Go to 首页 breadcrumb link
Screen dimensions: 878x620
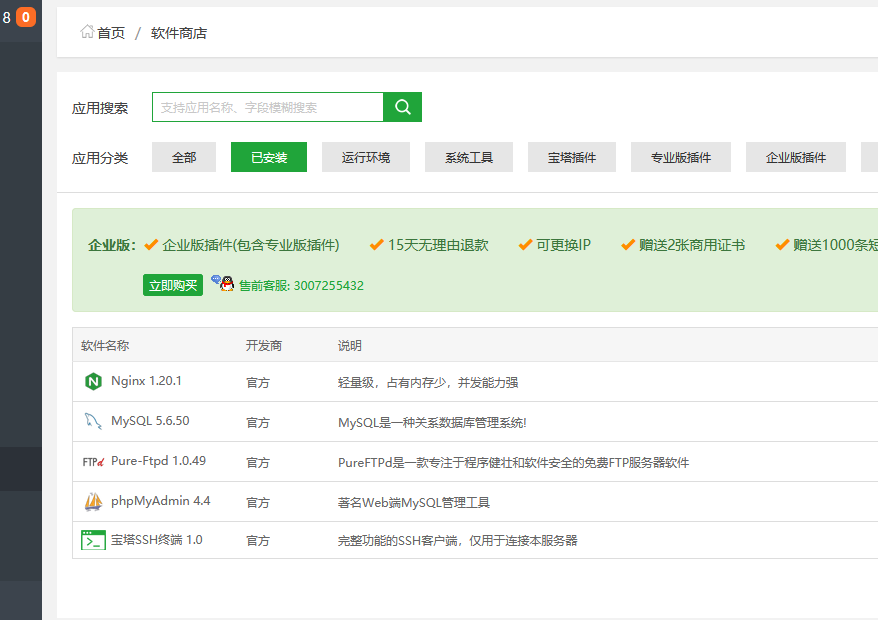(x=111, y=33)
